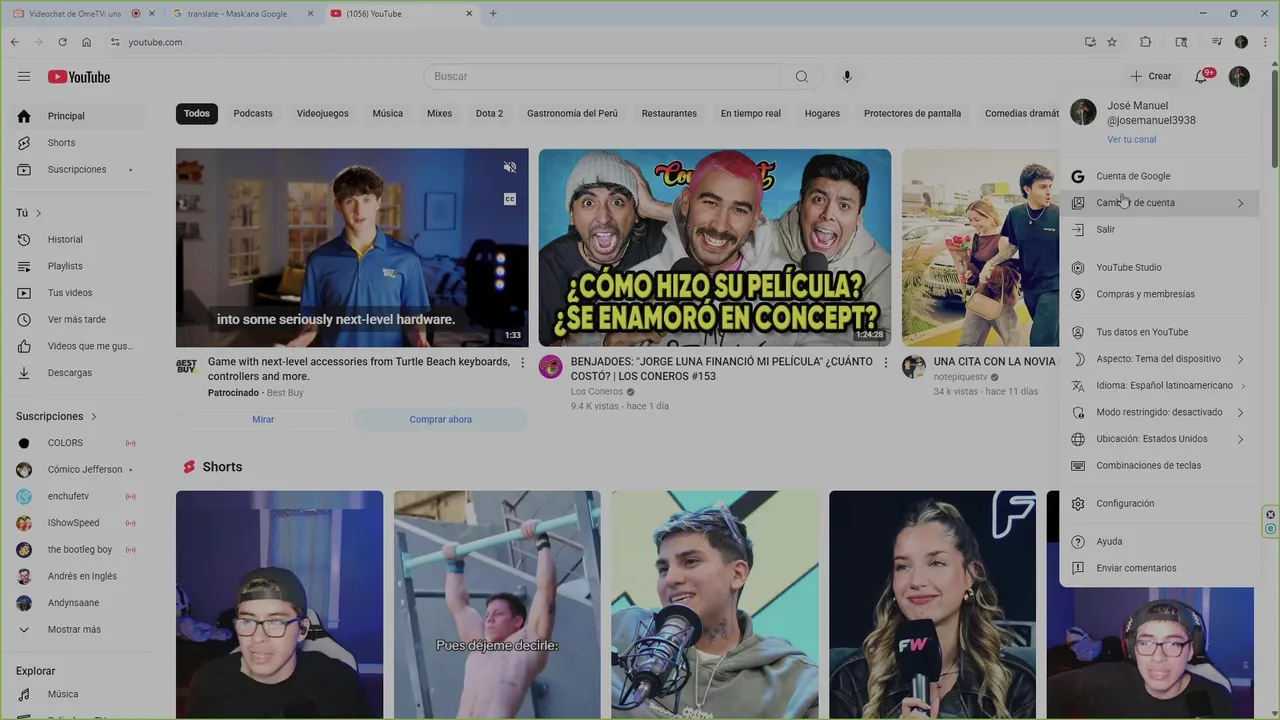Expand Mostrar más subscriptions
1280x720 pixels.
click(x=77, y=630)
